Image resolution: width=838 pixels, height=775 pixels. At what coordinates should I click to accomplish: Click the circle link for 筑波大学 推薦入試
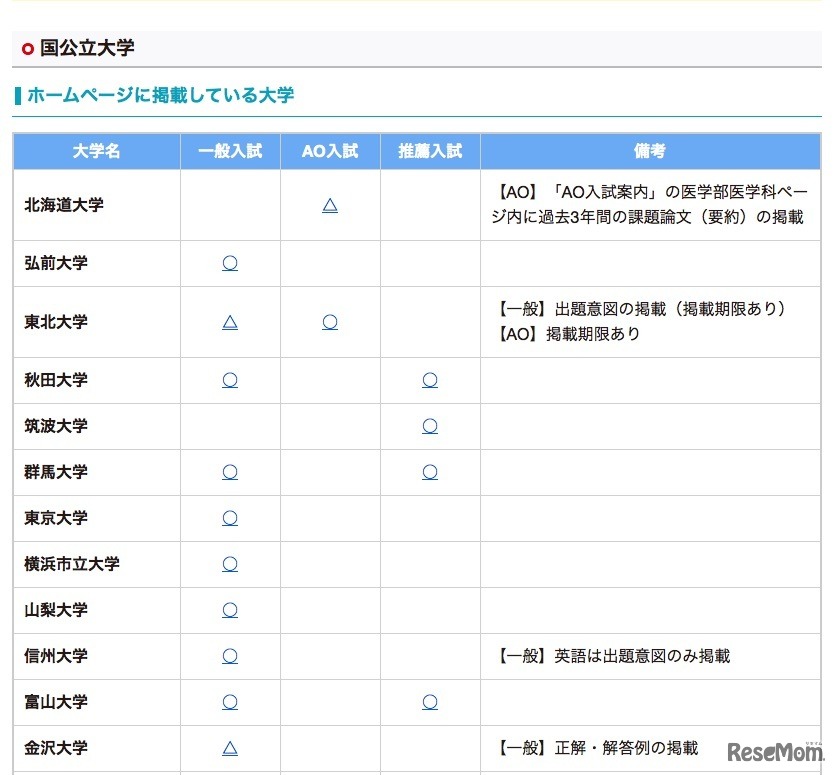pos(430,426)
